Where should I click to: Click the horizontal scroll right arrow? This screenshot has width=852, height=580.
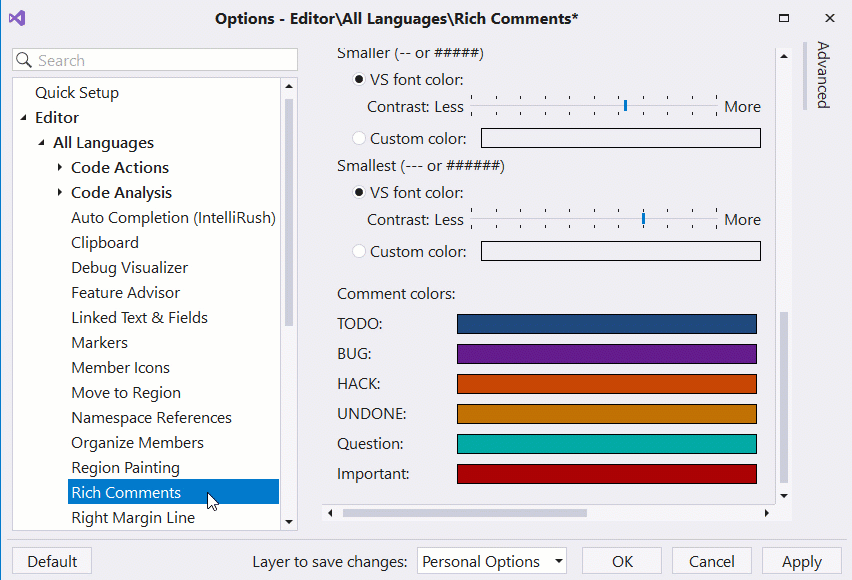pos(767,513)
